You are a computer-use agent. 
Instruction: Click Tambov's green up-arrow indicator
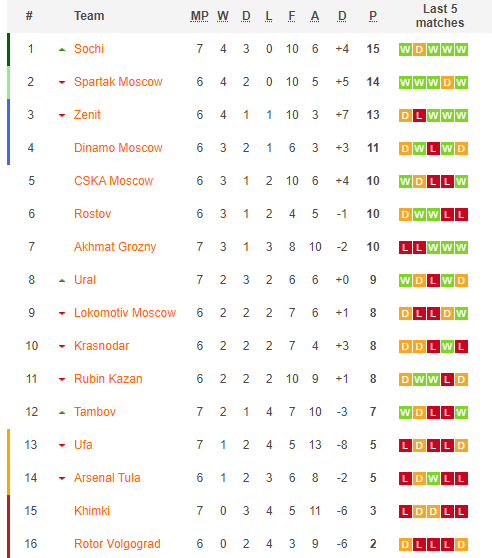tap(62, 413)
